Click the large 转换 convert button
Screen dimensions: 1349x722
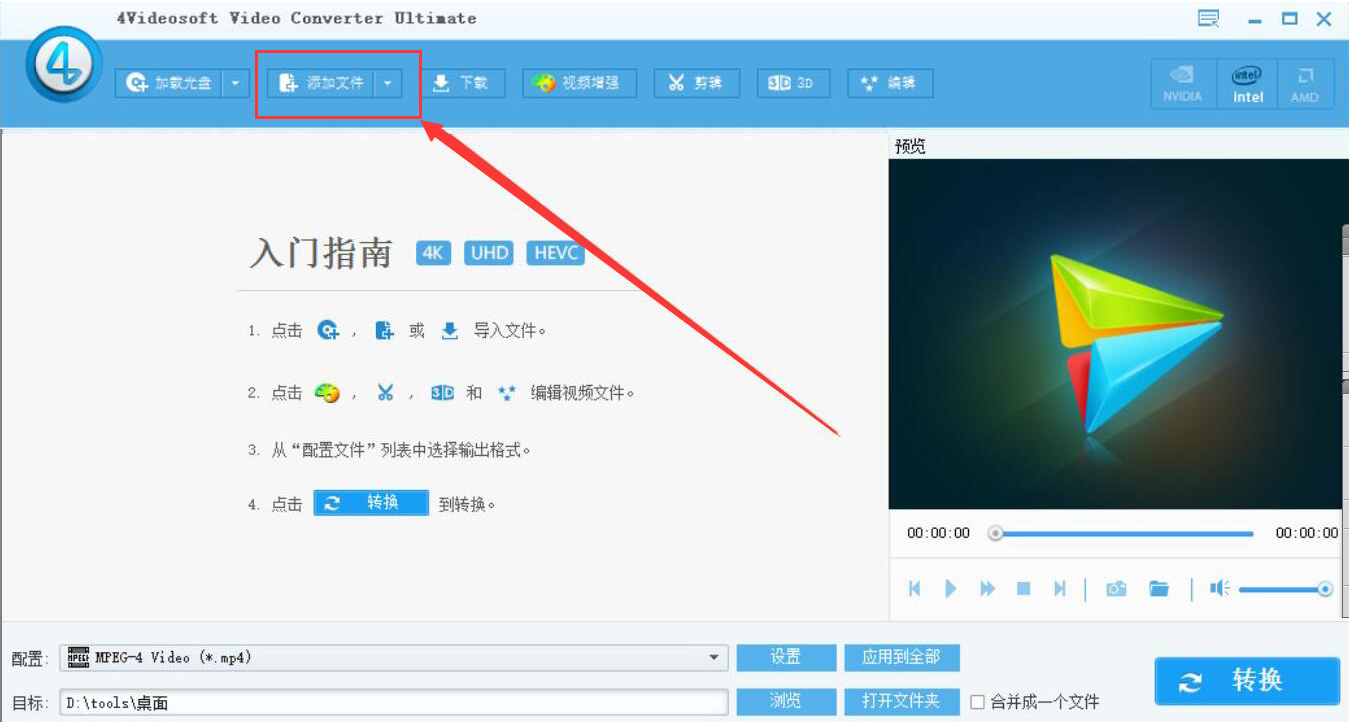(1247, 681)
